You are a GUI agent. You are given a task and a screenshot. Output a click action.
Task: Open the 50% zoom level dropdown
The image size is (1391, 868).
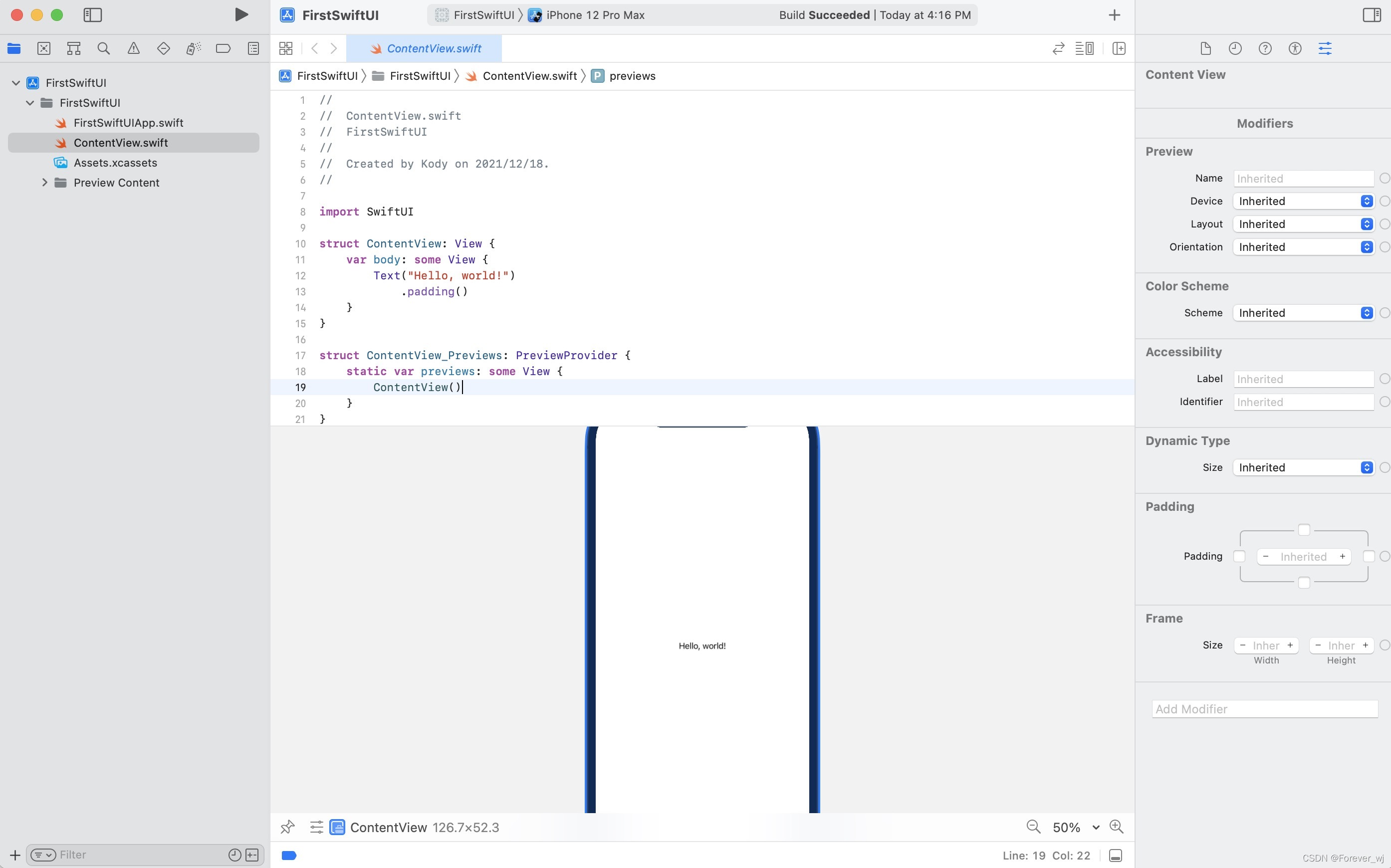click(x=1076, y=827)
